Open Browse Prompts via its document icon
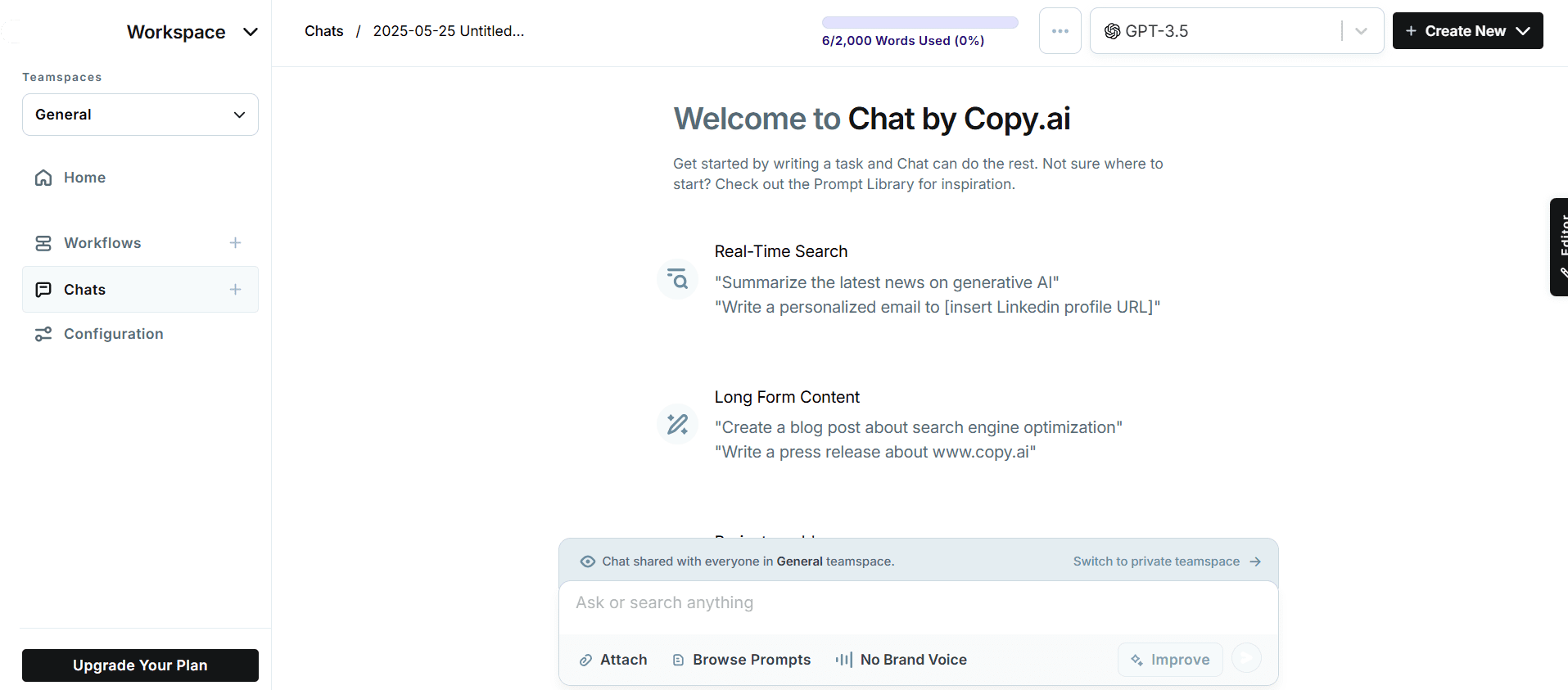 [x=678, y=660]
